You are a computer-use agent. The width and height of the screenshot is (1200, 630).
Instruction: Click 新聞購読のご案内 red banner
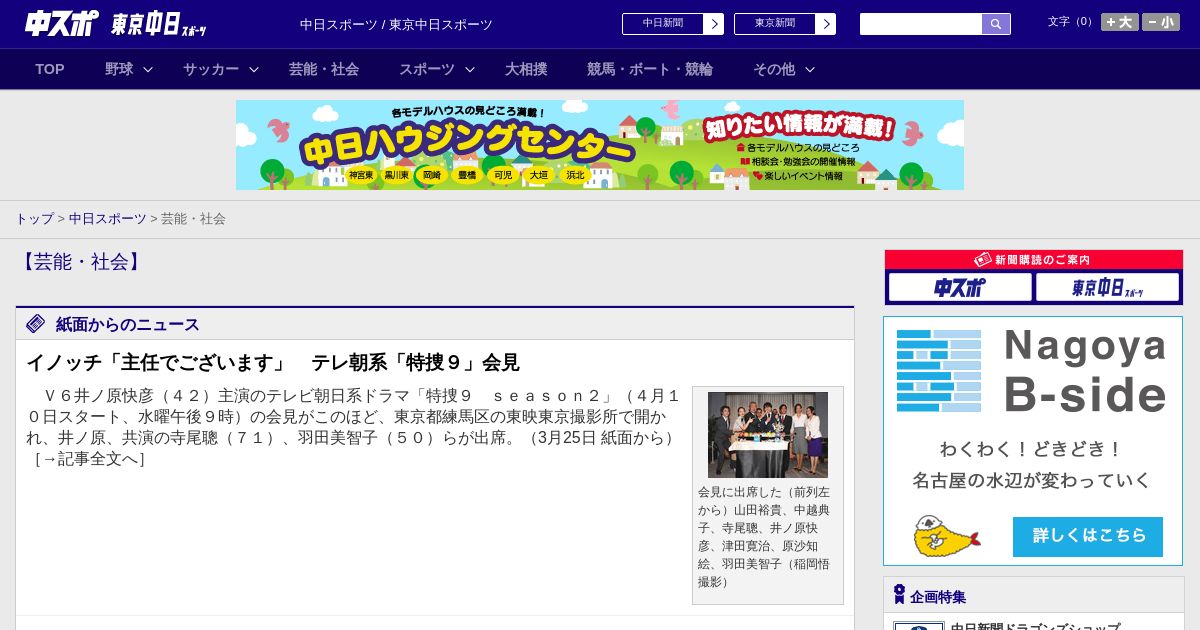pyautogui.click(x=1034, y=259)
